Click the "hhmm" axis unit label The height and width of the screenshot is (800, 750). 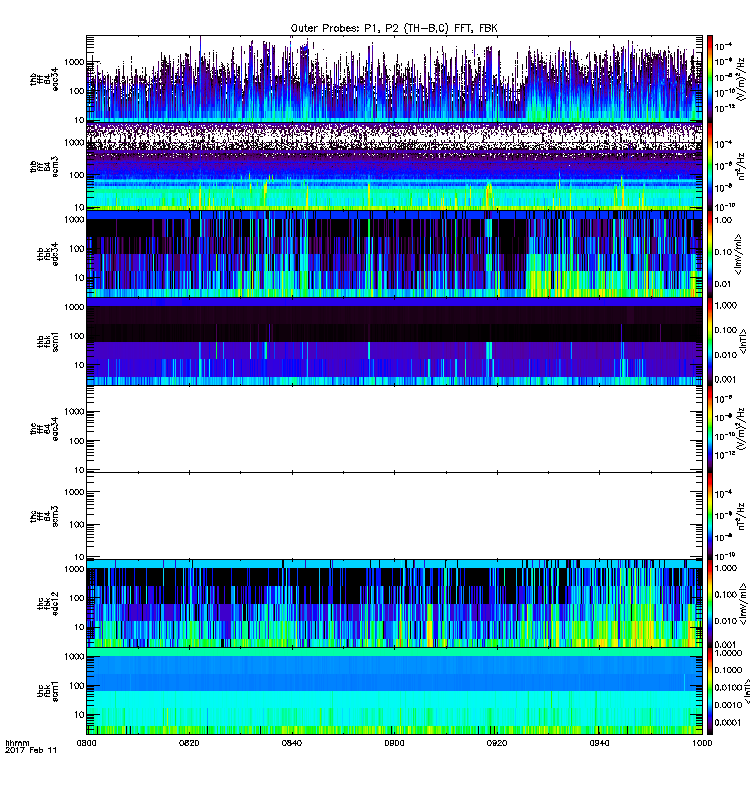click(x=17, y=743)
